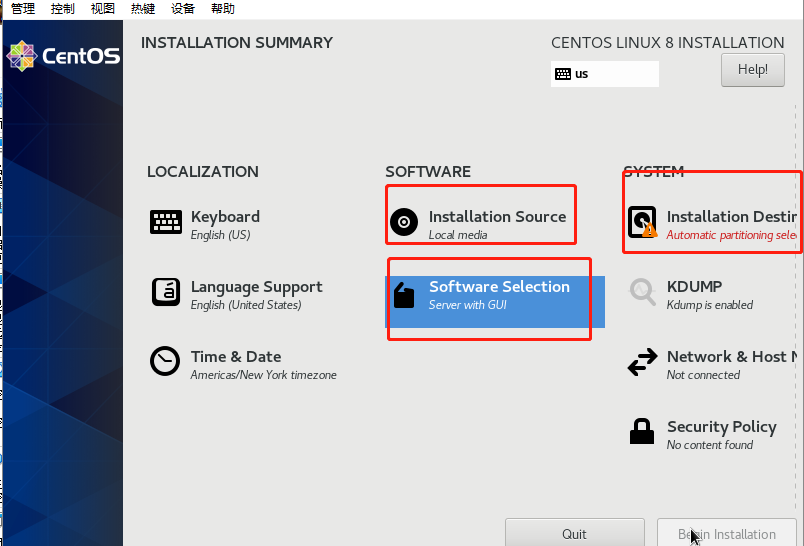804x546 pixels.
Task: Click the Installation Destination disk warning icon
Action: coord(642,222)
